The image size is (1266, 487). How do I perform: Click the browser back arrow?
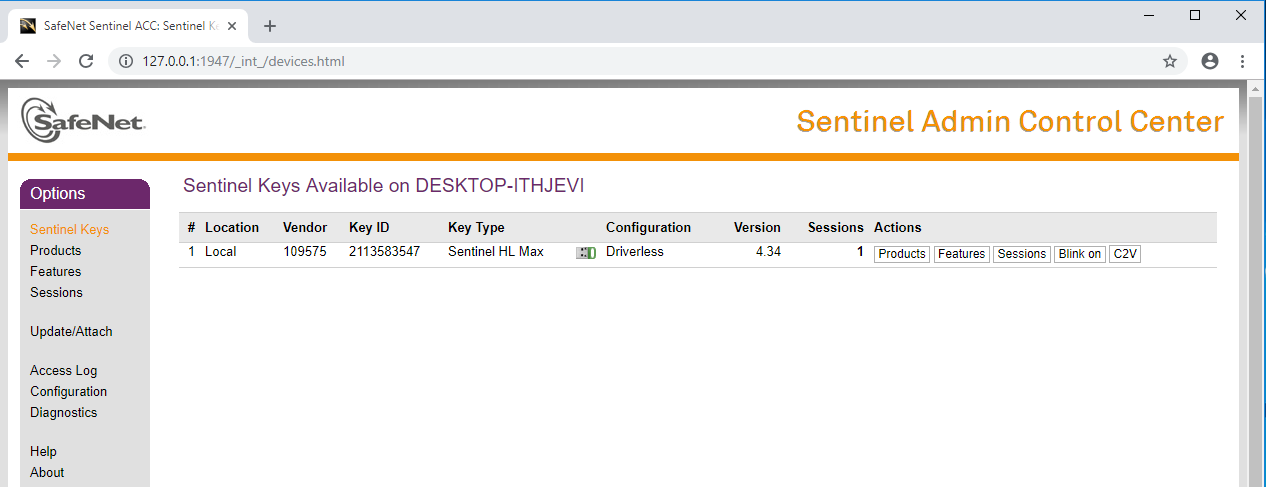pyautogui.click(x=22, y=61)
